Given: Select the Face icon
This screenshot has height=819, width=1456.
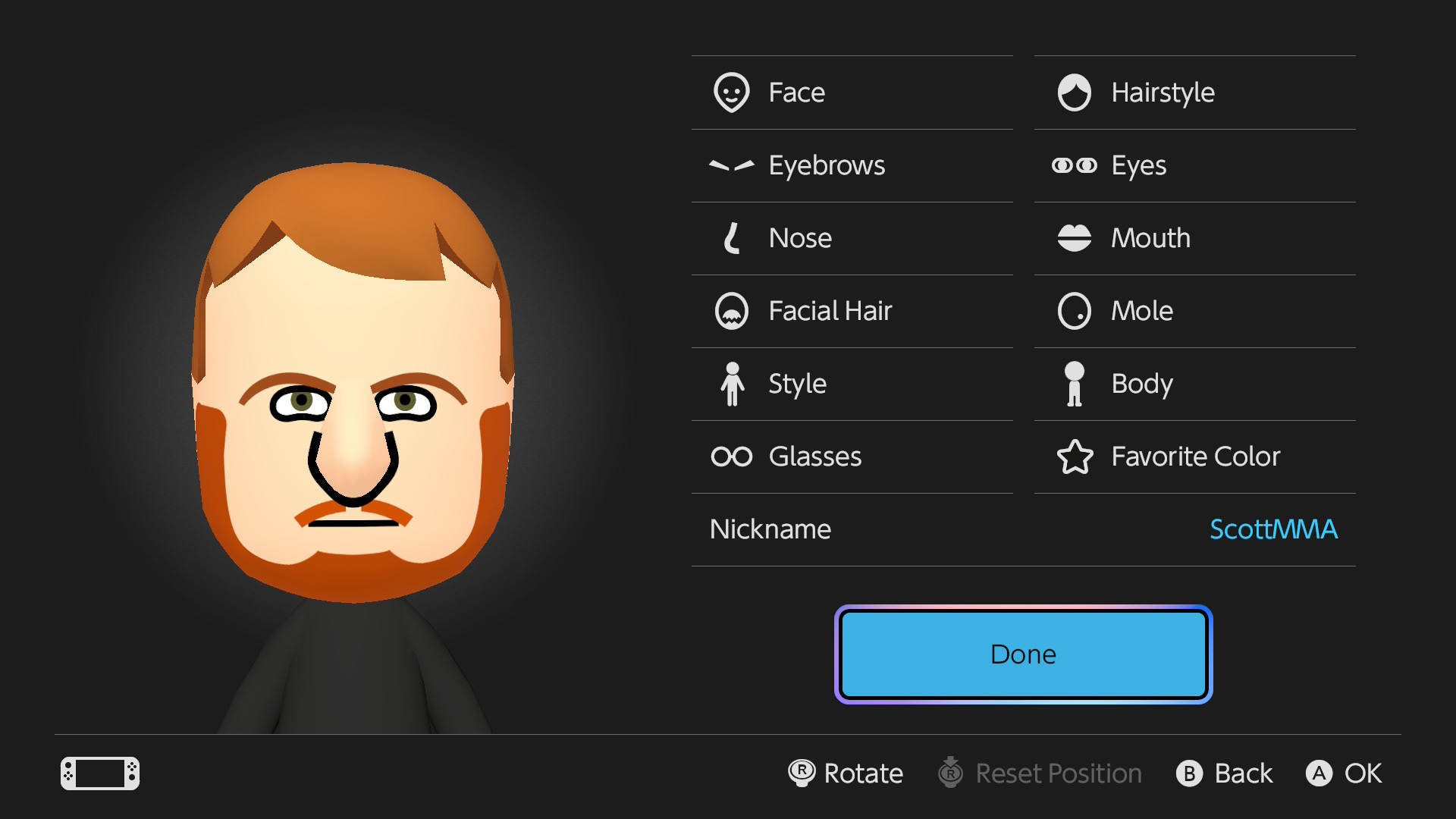Looking at the screenshot, I should point(731,93).
